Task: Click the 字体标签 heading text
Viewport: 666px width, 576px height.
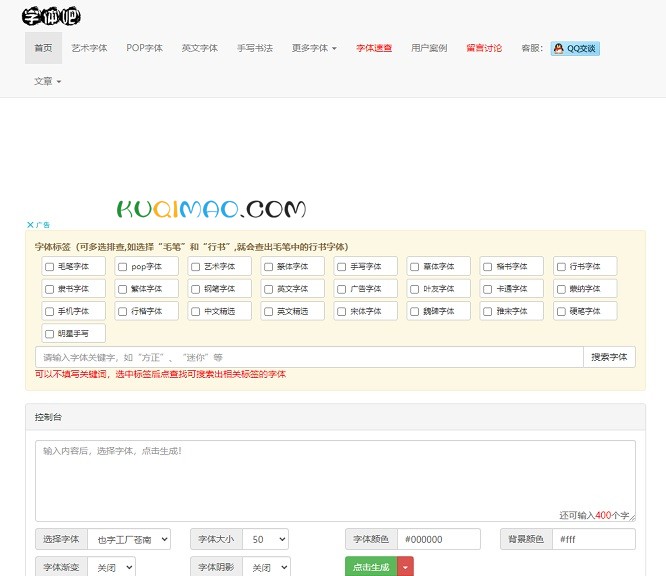Action: (192, 247)
